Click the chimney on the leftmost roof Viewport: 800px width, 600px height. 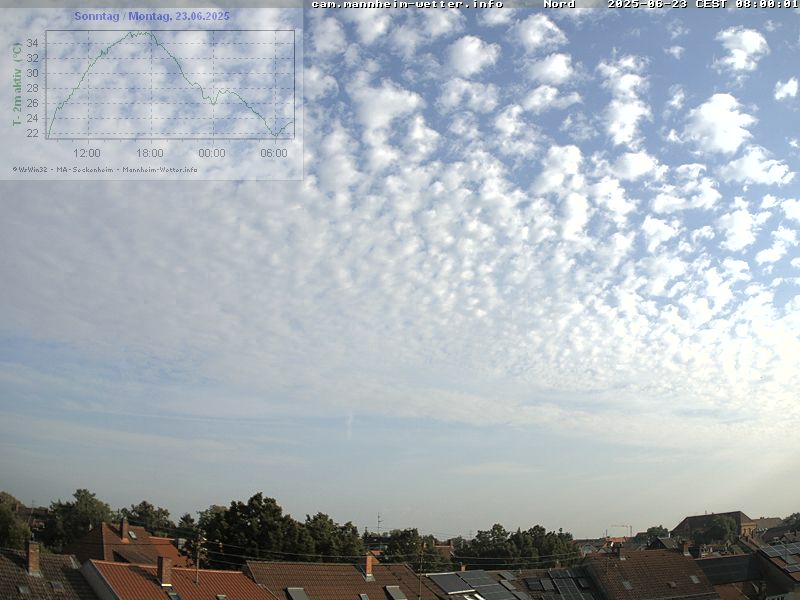point(33,557)
